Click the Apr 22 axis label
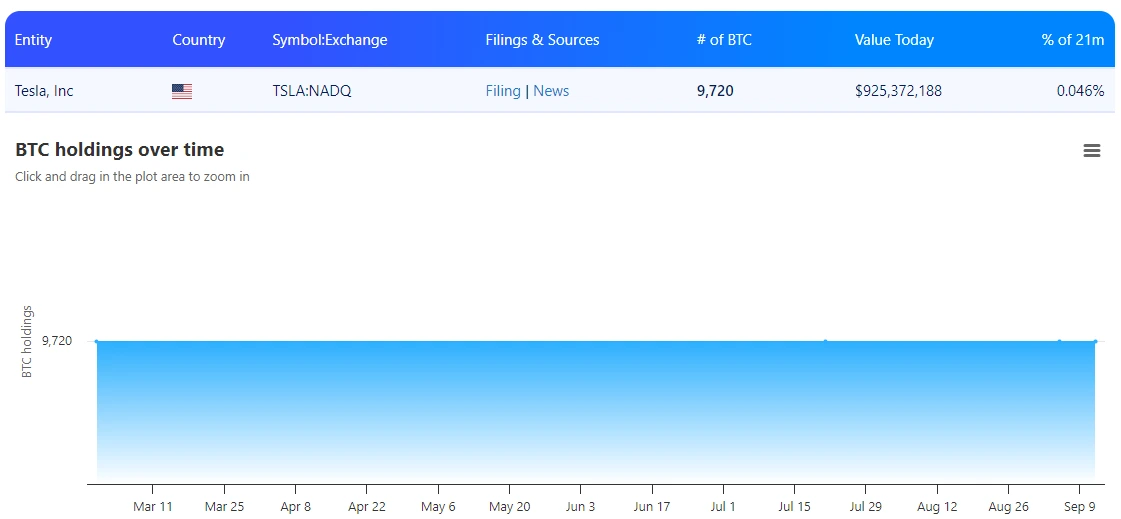 click(x=367, y=507)
